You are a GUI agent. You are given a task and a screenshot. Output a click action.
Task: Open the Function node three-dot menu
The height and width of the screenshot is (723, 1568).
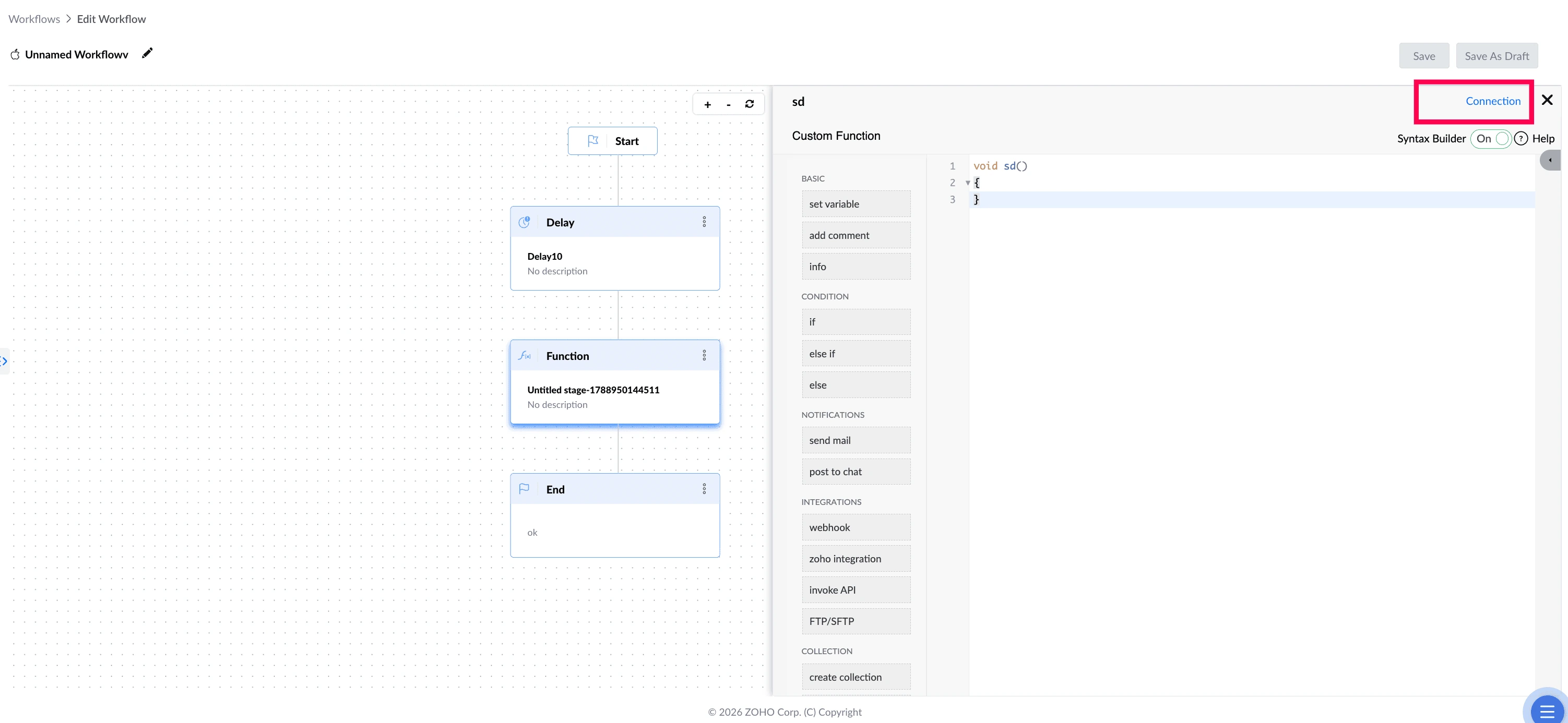point(704,356)
